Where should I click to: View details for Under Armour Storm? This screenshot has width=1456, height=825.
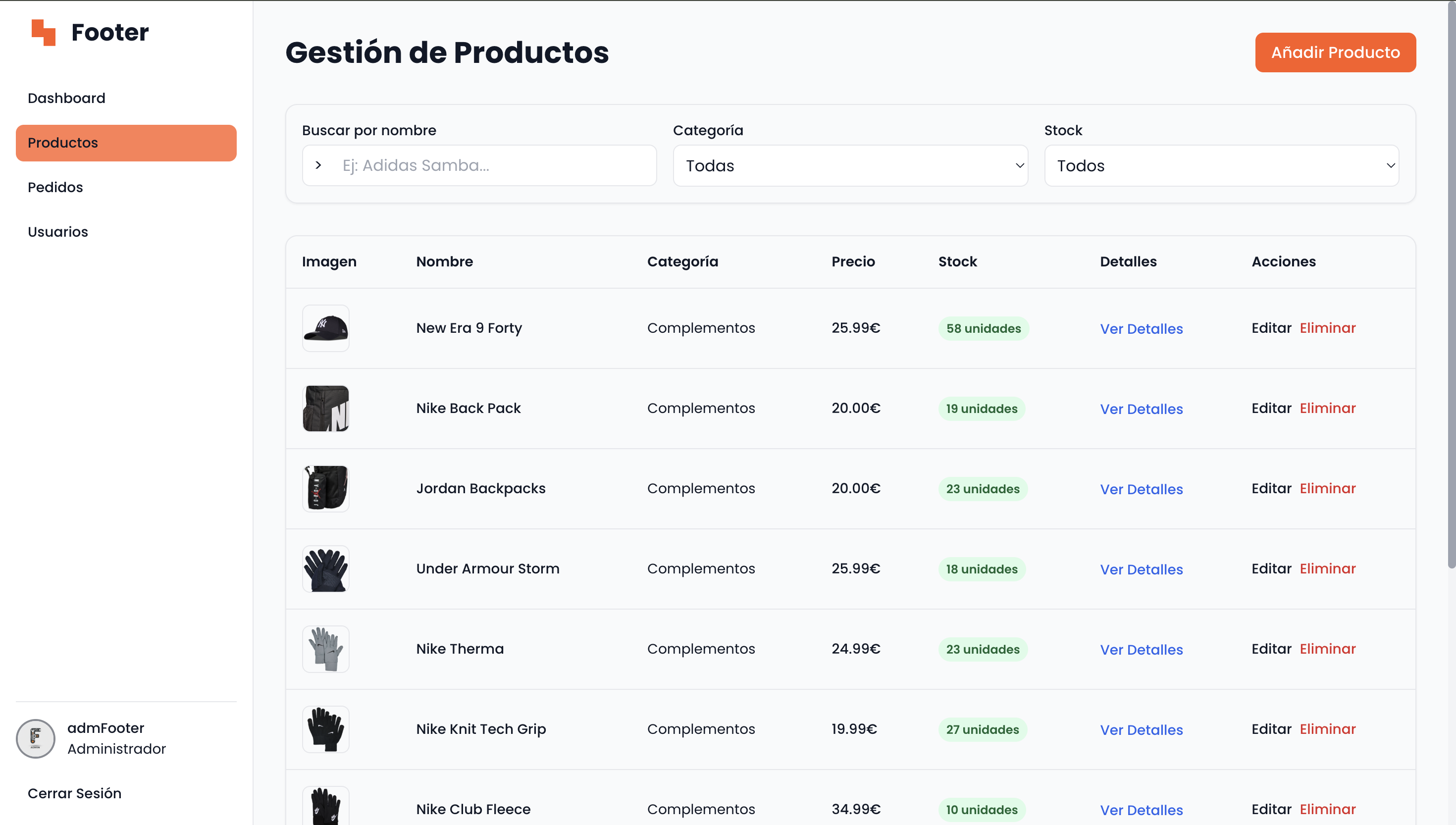pyautogui.click(x=1141, y=569)
